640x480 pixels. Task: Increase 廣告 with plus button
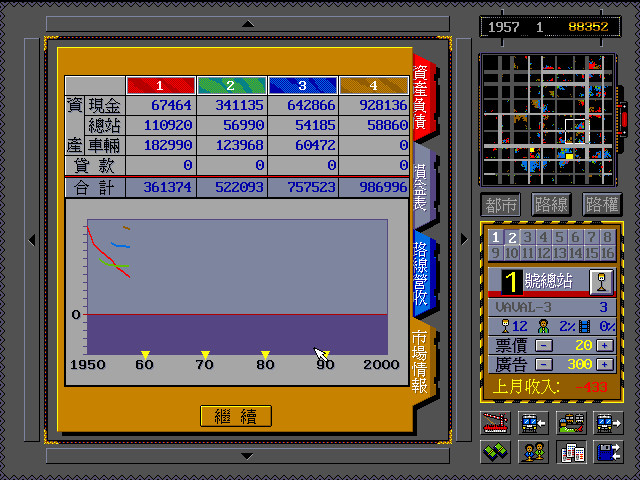point(605,364)
